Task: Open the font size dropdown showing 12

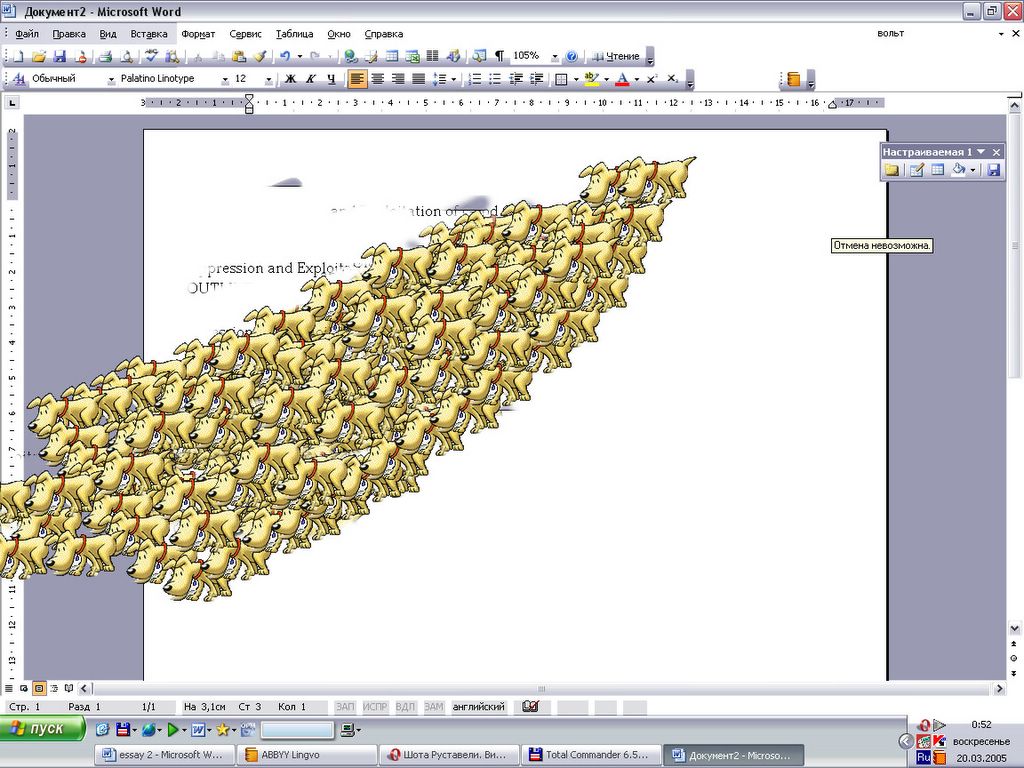Action: [268, 79]
